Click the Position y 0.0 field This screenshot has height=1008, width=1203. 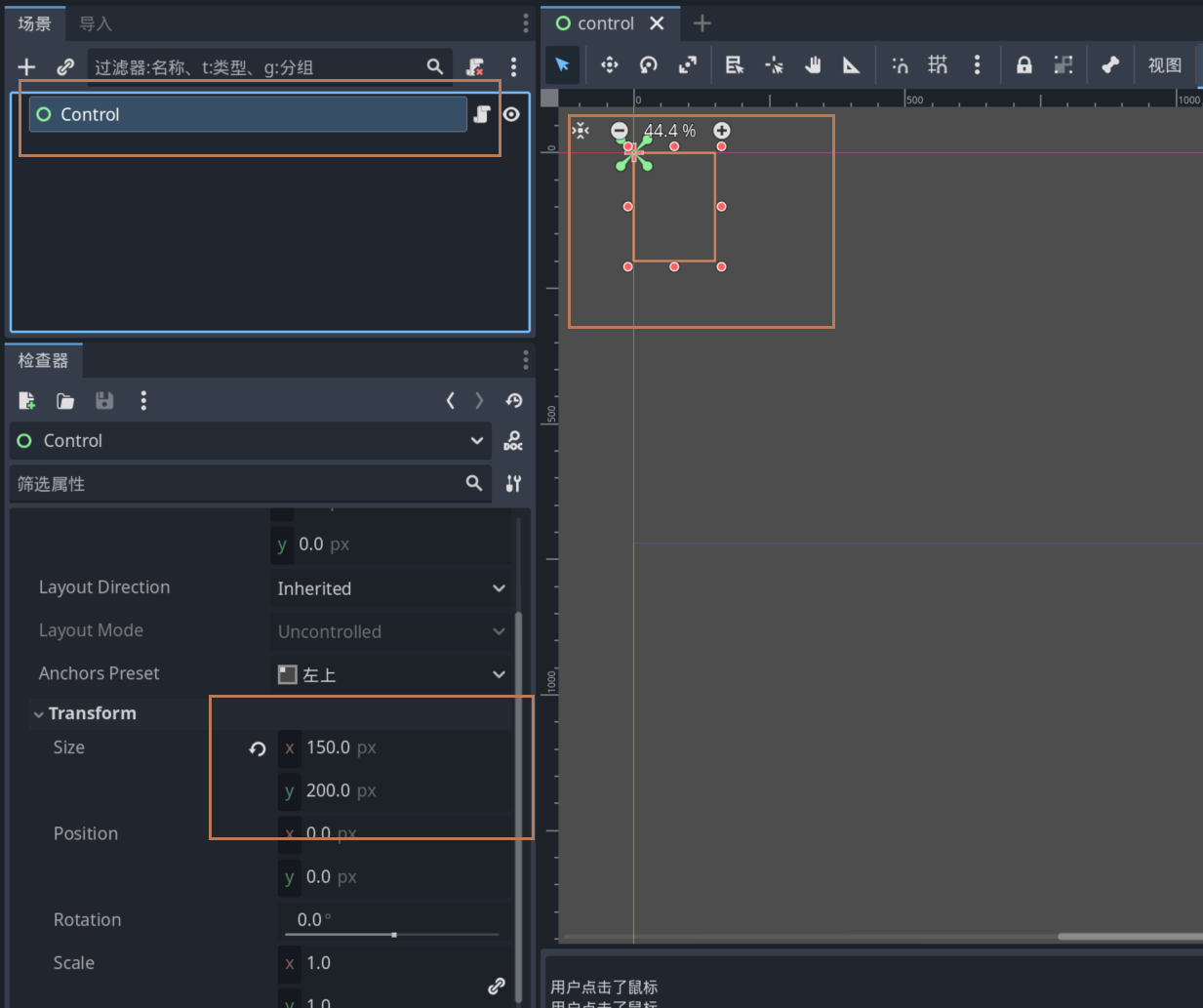click(x=395, y=876)
